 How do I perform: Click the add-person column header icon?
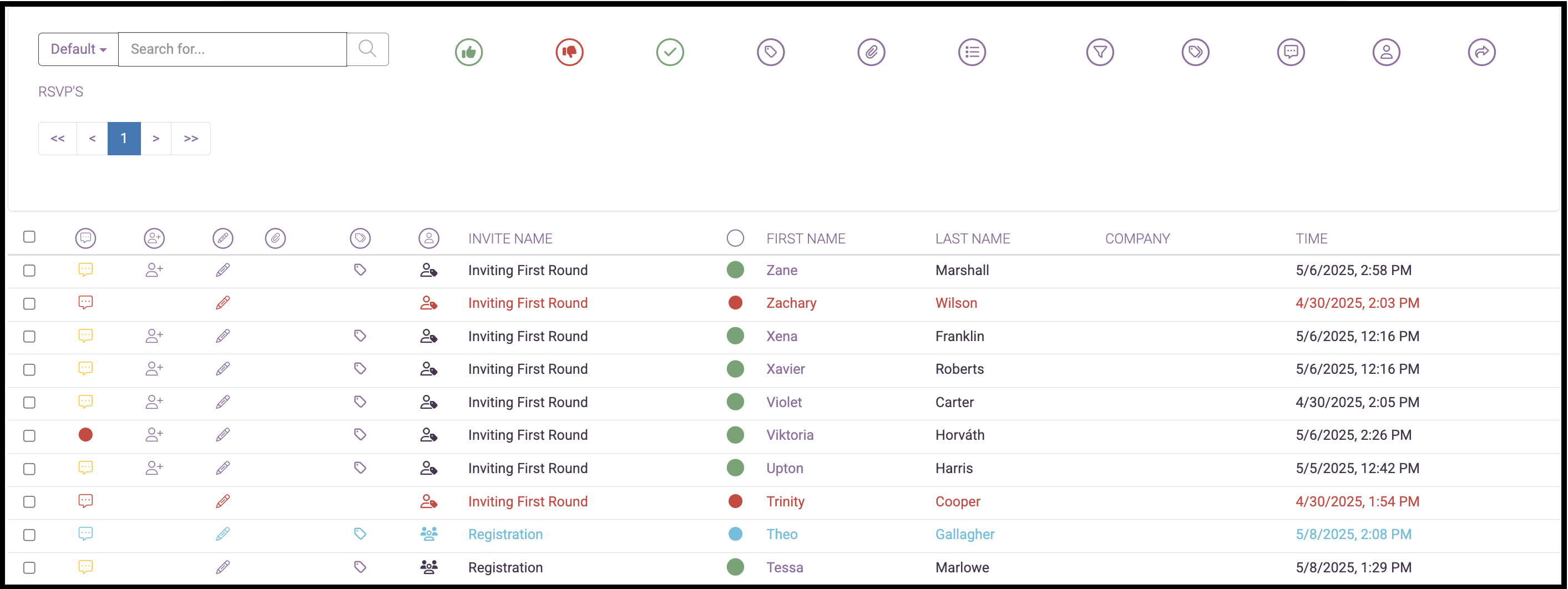pos(154,238)
